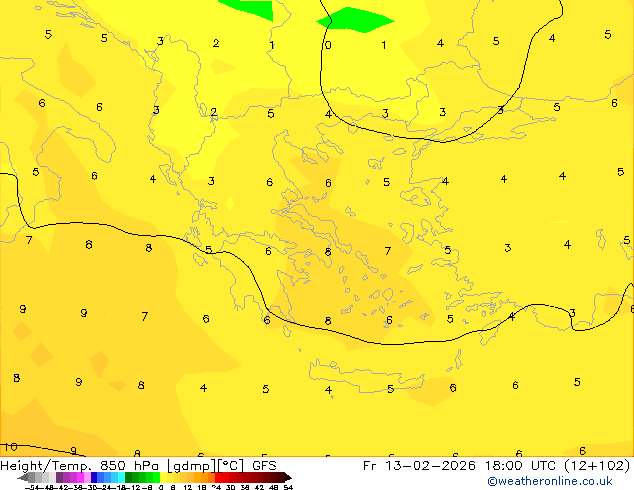Click the "Height/Temp. 850 hPa" map title
Image resolution: width=634 pixels, height=490 pixels.
pos(79,466)
